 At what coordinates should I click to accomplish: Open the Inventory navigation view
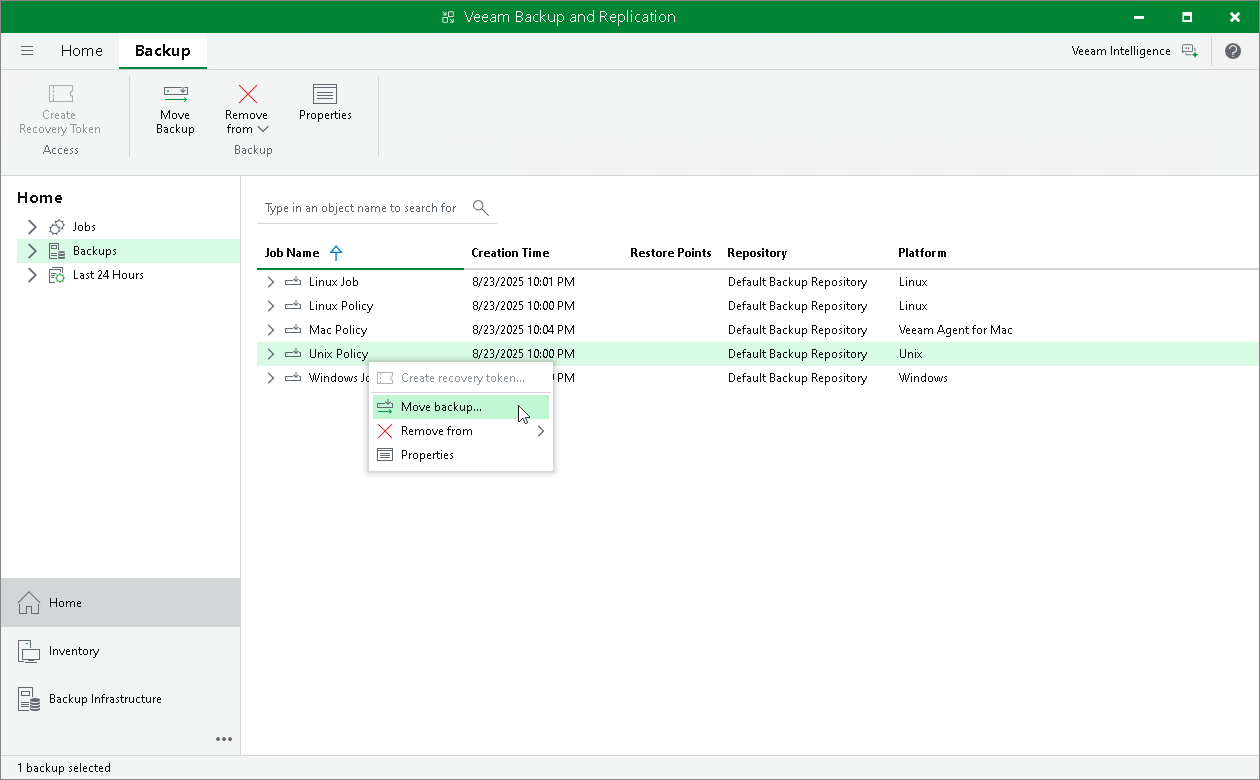coord(121,651)
